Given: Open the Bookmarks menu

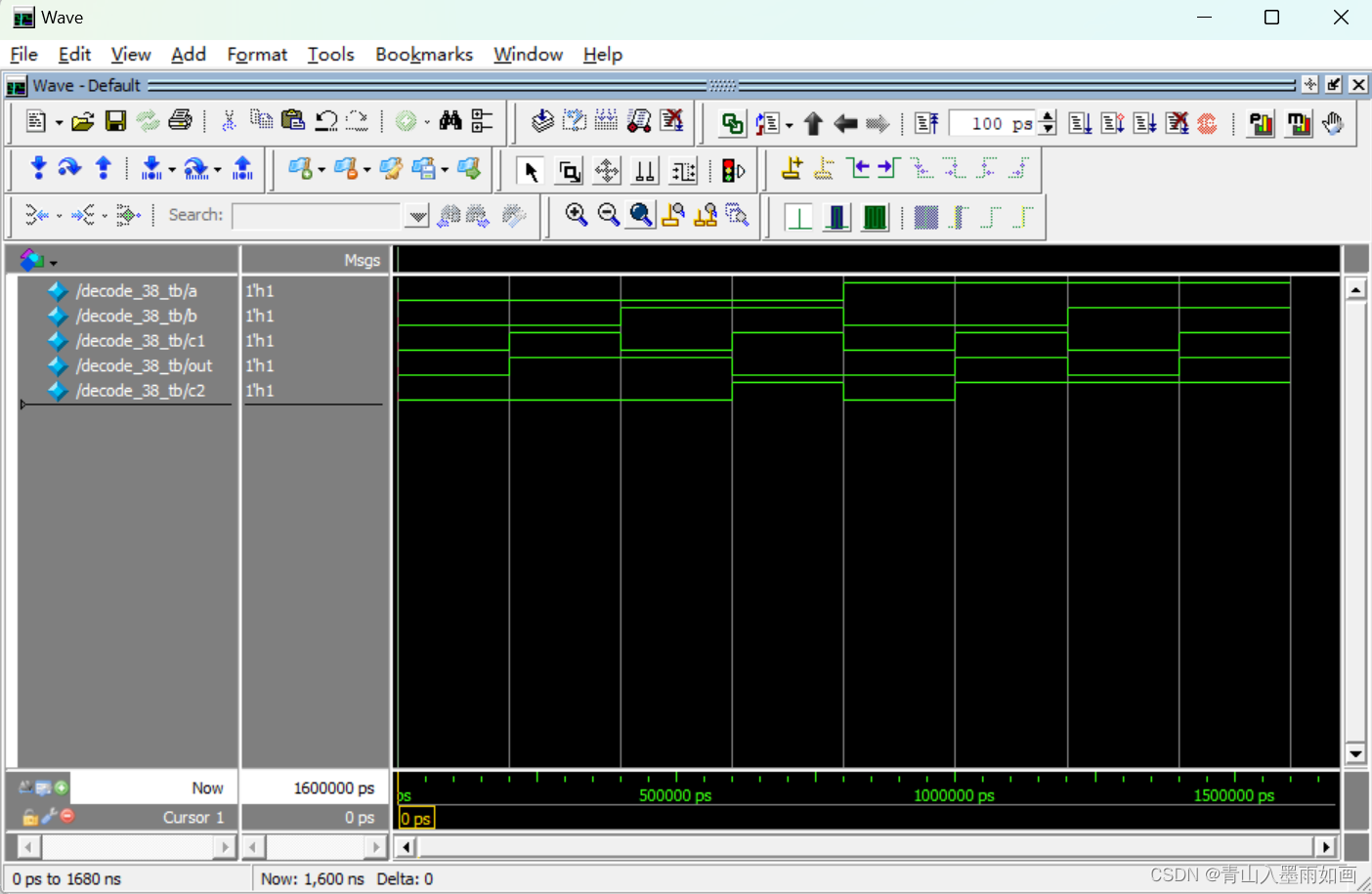Looking at the screenshot, I should pyautogui.click(x=423, y=55).
